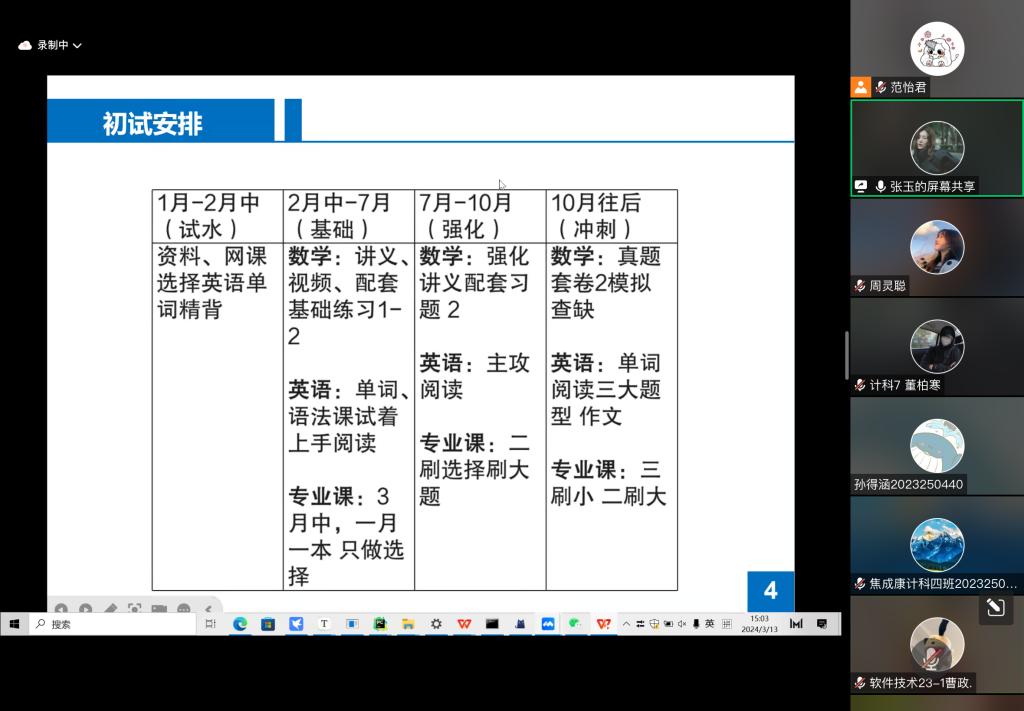Expand the recording status dropdown
Image resolution: width=1024 pixels, height=711 pixels.
click(77, 45)
